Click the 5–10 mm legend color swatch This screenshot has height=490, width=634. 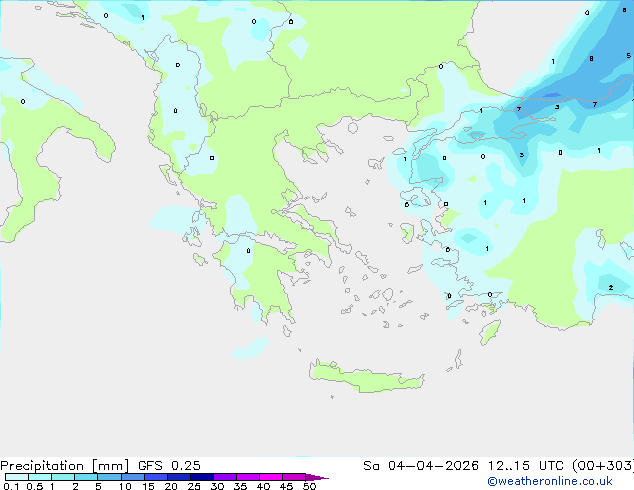[x=109, y=477]
